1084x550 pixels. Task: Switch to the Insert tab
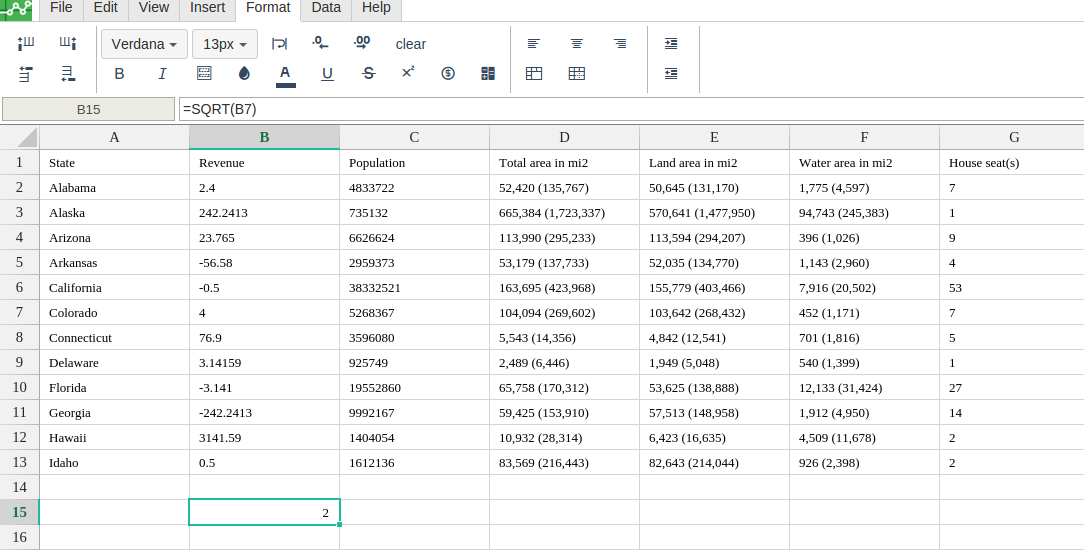pyautogui.click(x=207, y=8)
